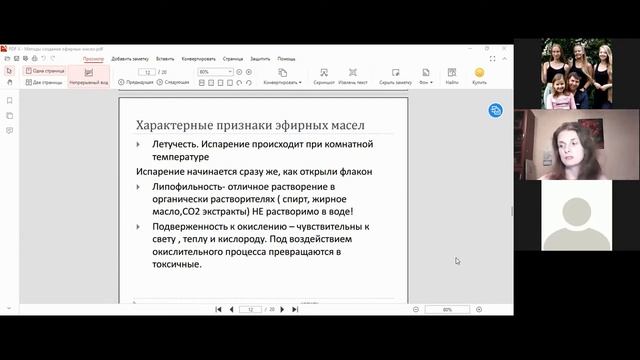The width and height of the screenshot is (640, 360).
Task: Go to next page in bottom bar
Action: [282, 309]
